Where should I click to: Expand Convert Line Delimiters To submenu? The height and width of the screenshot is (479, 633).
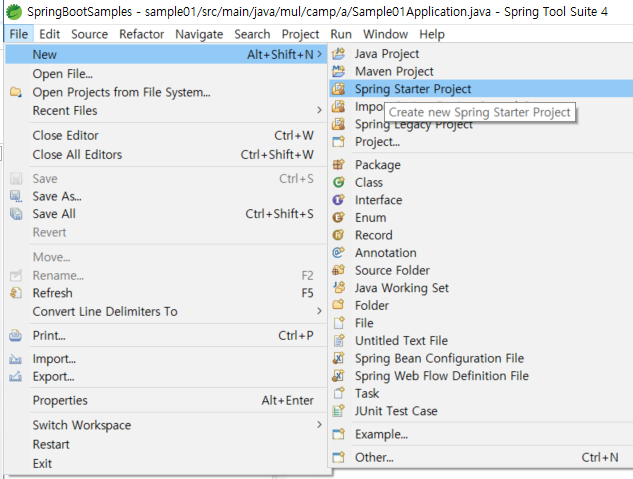tap(319, 311)
